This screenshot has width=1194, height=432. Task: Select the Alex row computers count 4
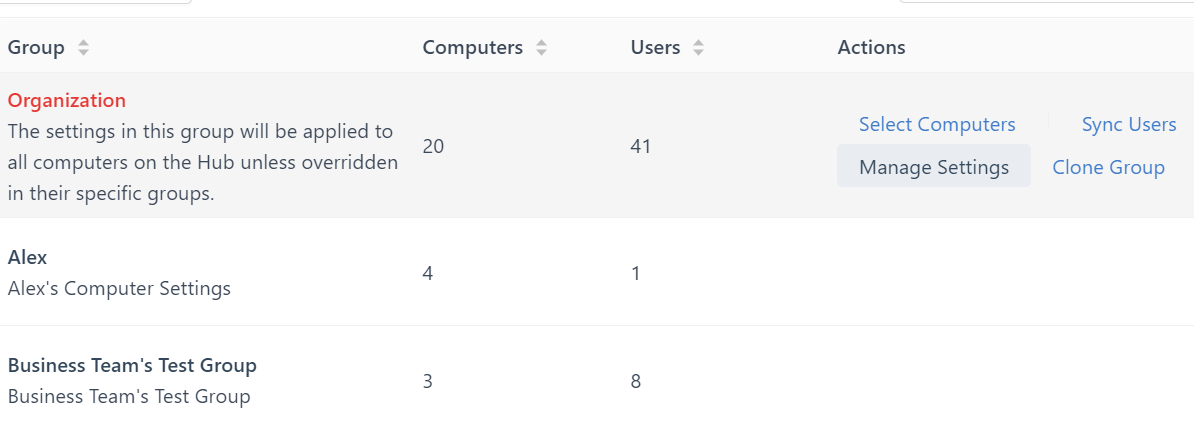pyautogui.click(x=428, y=273)
